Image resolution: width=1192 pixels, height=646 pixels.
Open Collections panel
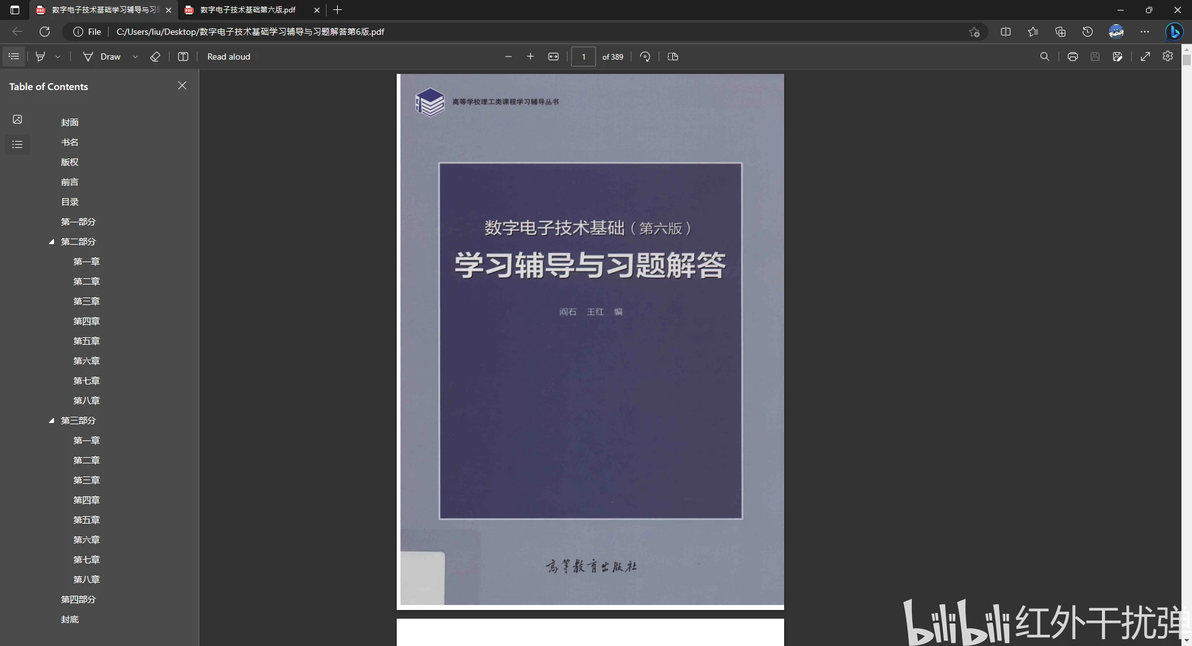[1060, 32]
